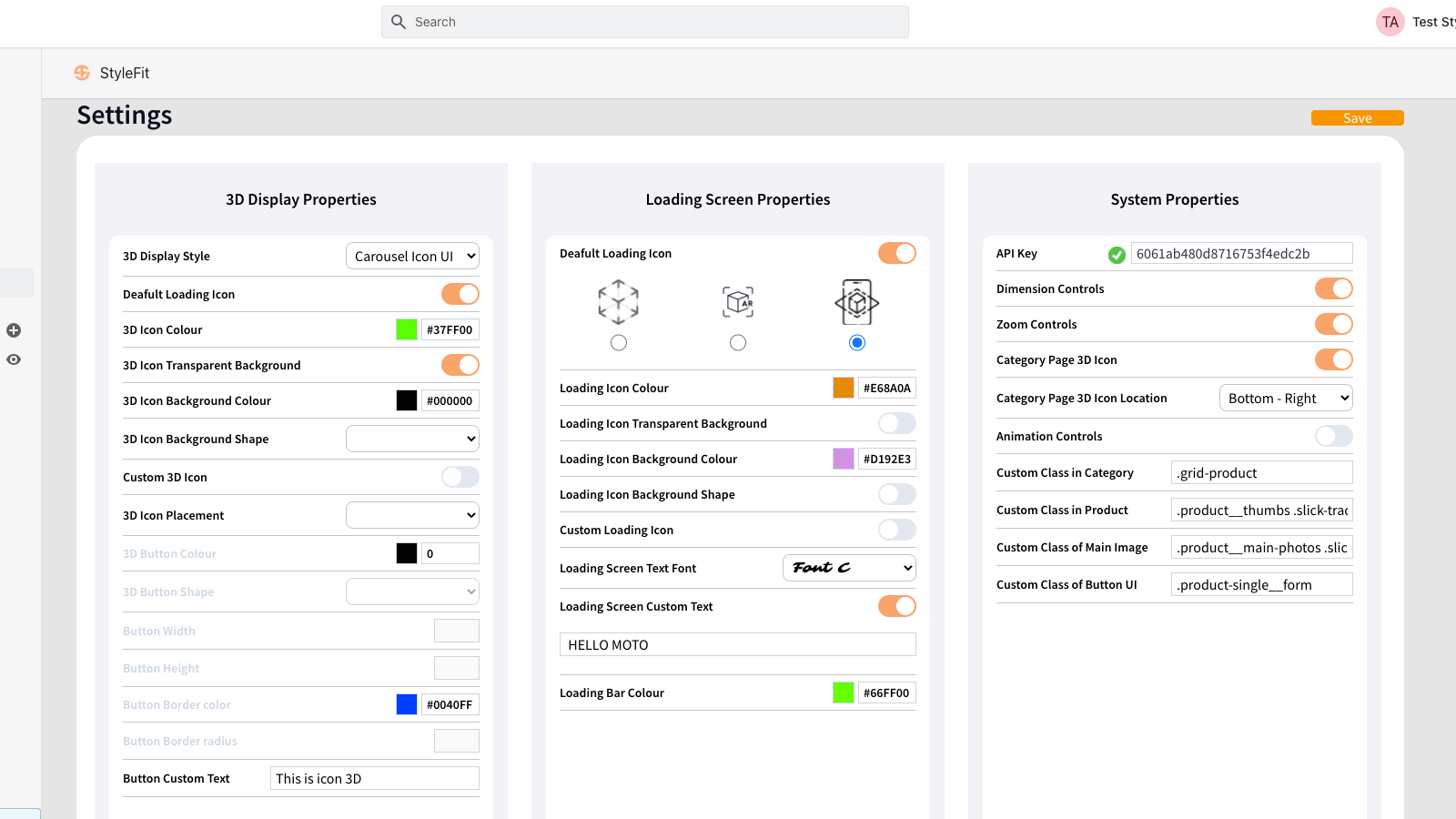This screenshot has height=819, width=1456.
Task: Enable the Custom 3D Icon switch
Action: [x=460, y=477]
